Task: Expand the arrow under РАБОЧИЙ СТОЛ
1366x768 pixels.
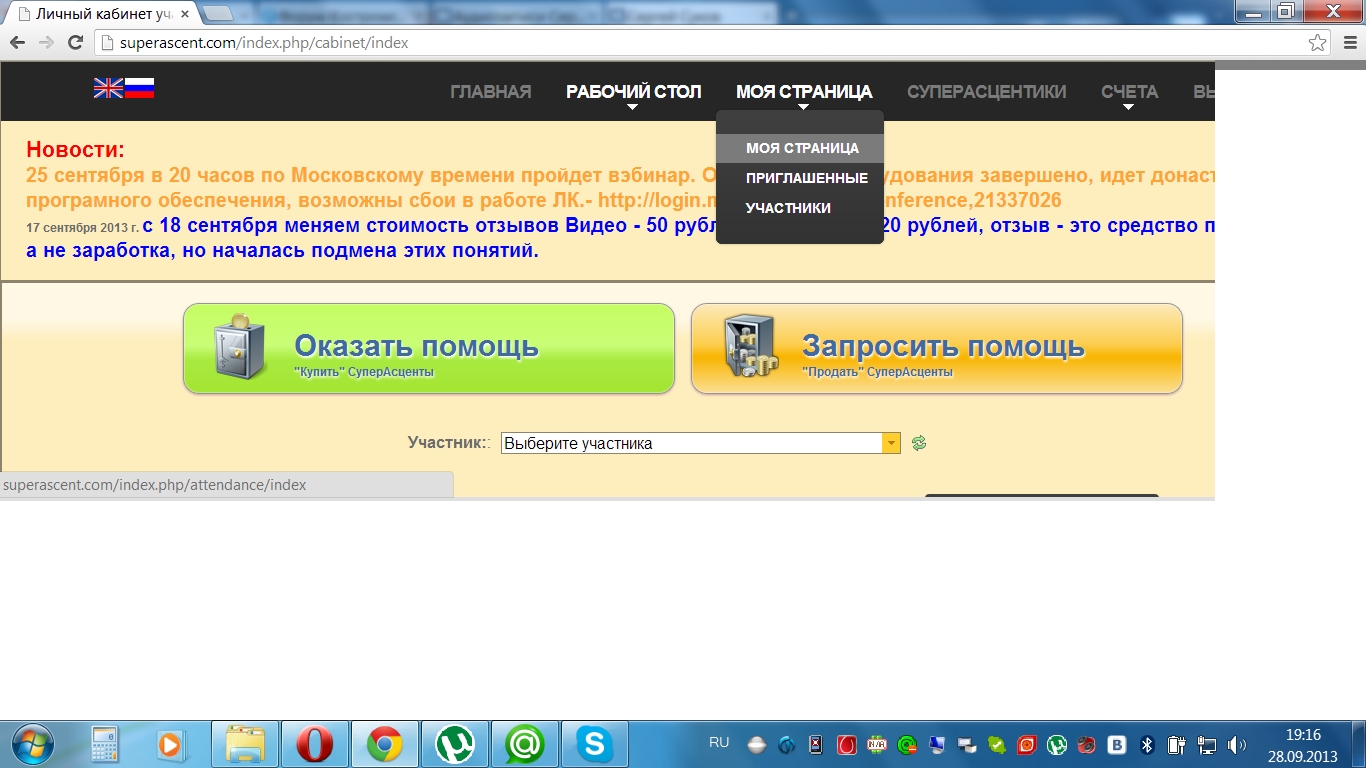Action: tap(632, 107)
